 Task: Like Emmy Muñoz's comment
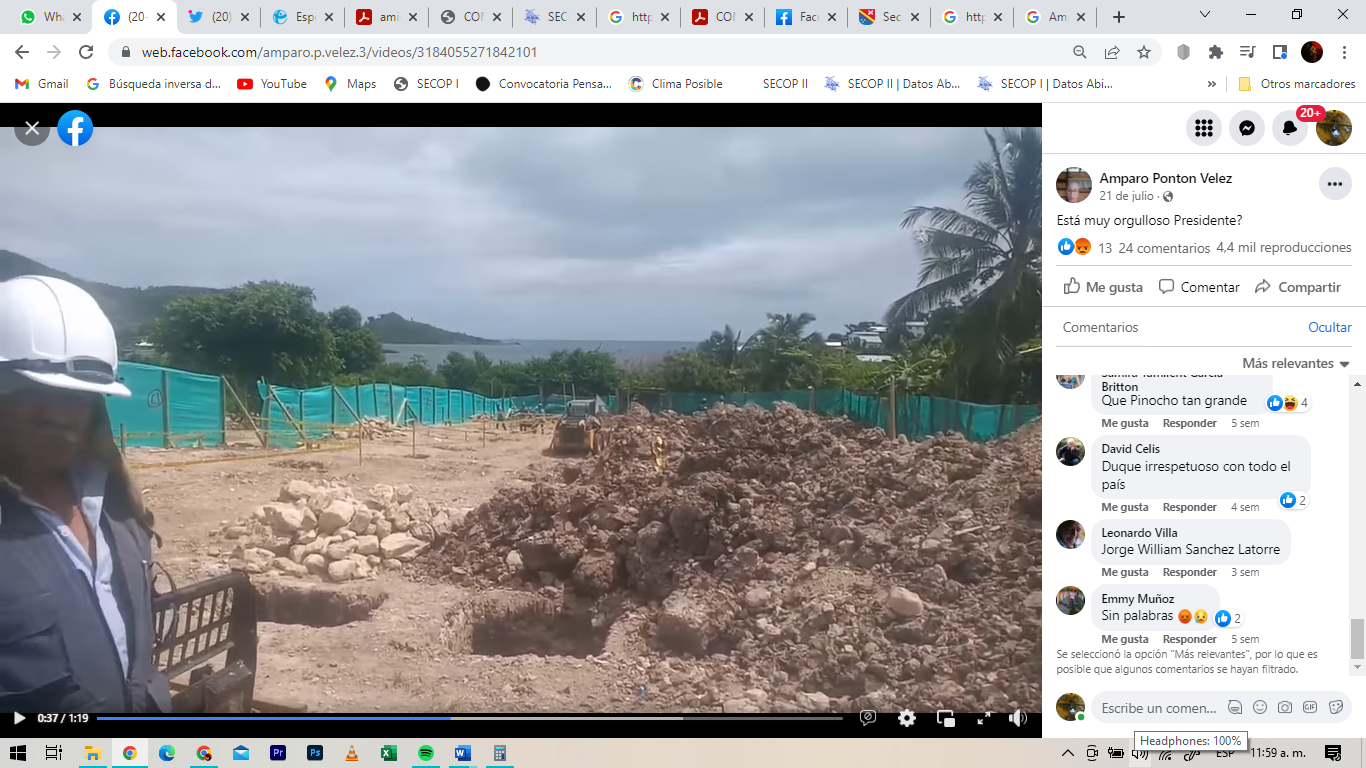click(x=1125, y=639)
